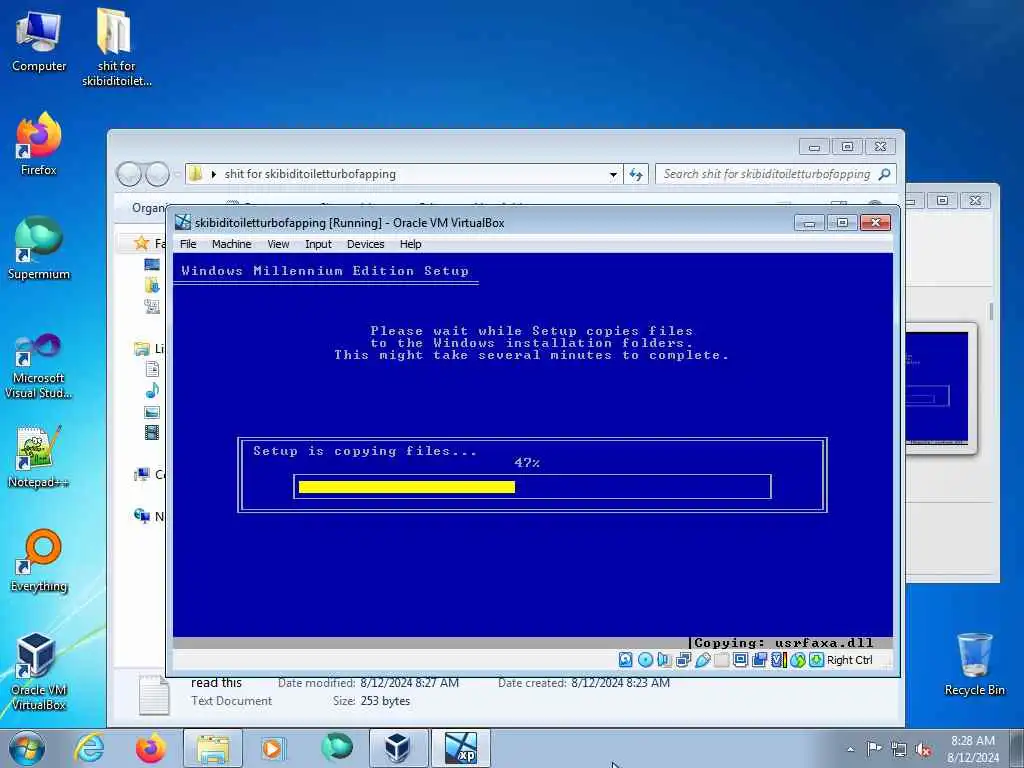Open the Devices menu in VirtualBox
The image size is (1024, 768).
(x=365, y=244)
